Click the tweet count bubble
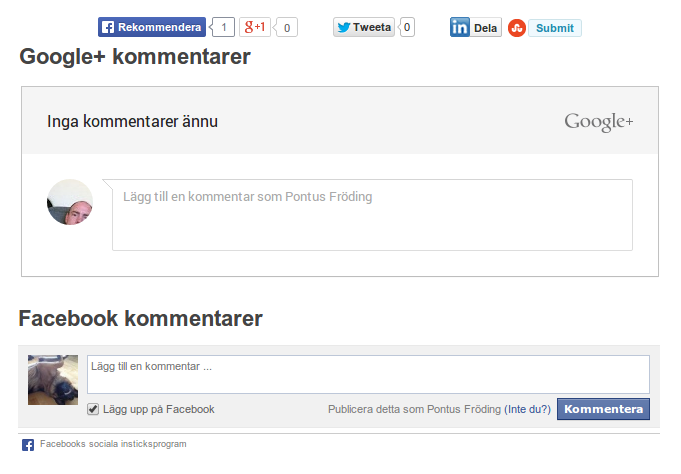The image size is (681, 474). pos(407,28)
